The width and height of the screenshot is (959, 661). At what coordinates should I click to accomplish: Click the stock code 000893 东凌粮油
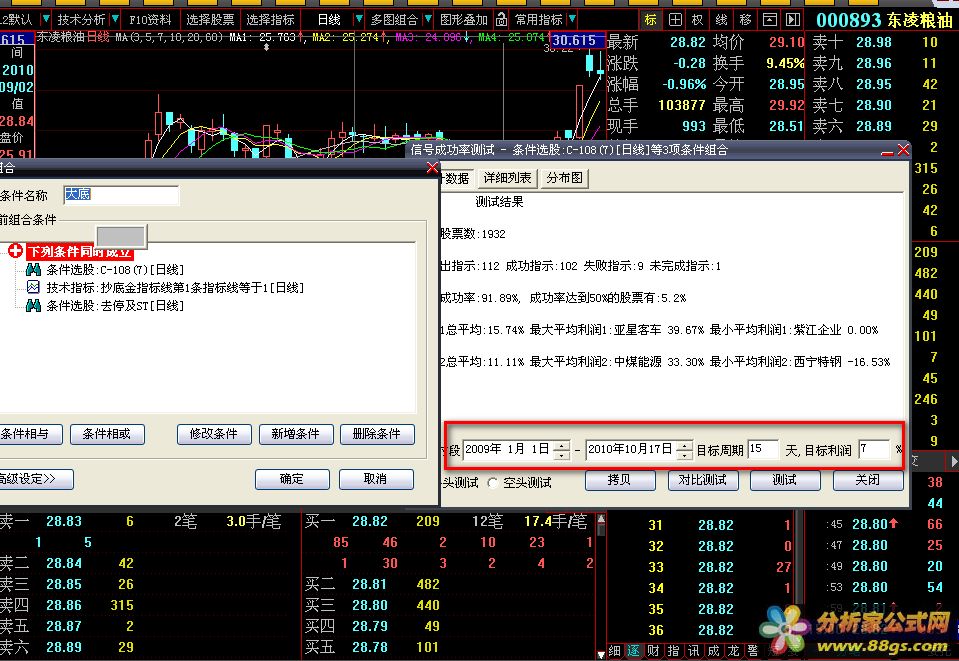pos(884,20)
